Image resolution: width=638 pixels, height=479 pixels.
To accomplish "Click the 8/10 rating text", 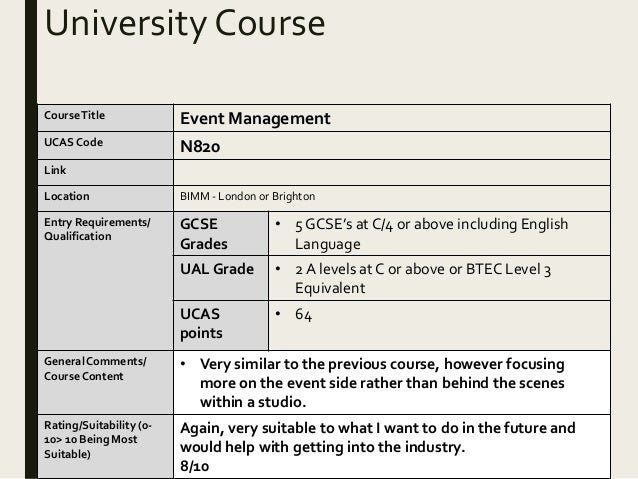I will [x=194, y=466].
